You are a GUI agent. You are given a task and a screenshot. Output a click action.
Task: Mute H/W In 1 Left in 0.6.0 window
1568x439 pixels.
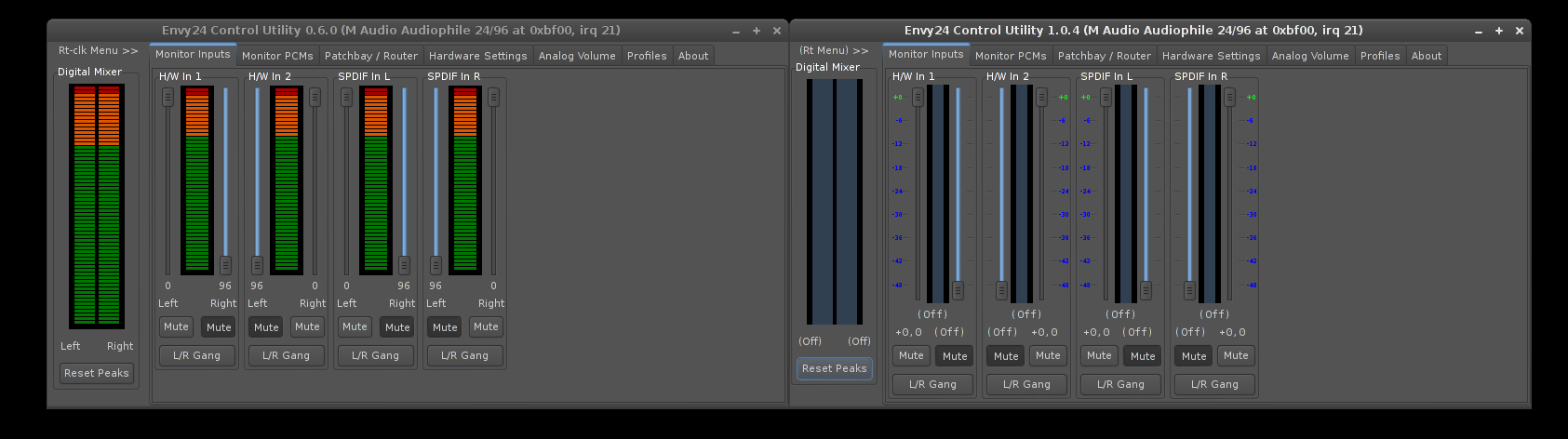176,326
